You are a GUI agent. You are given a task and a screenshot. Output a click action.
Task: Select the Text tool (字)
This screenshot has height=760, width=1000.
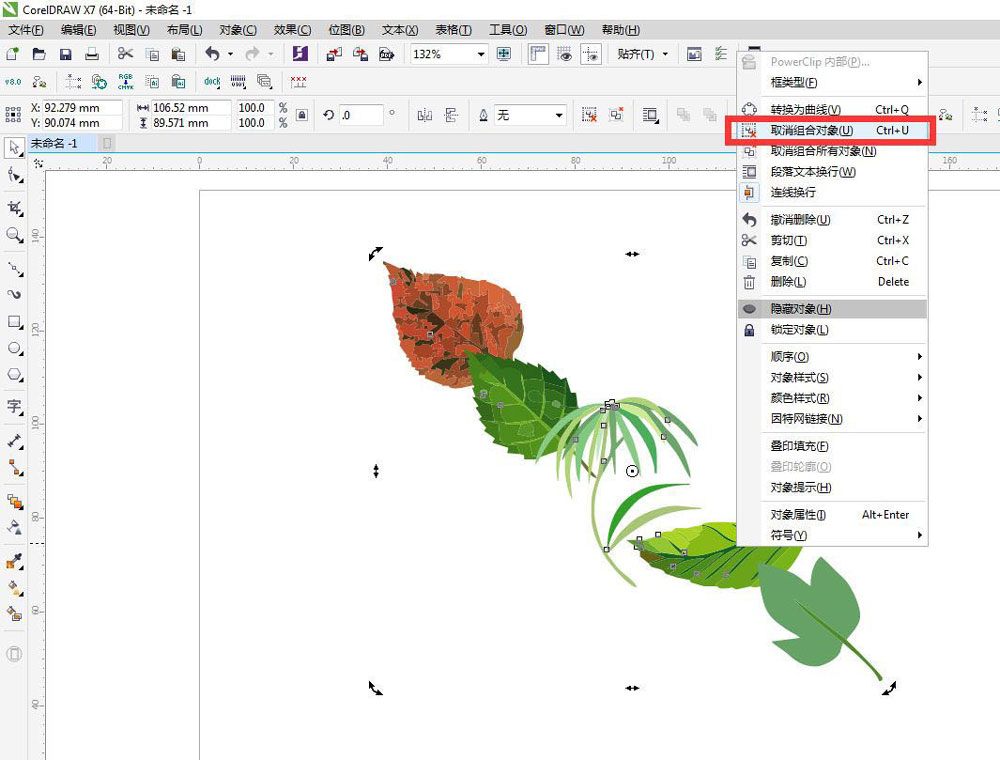click(14, 406)
